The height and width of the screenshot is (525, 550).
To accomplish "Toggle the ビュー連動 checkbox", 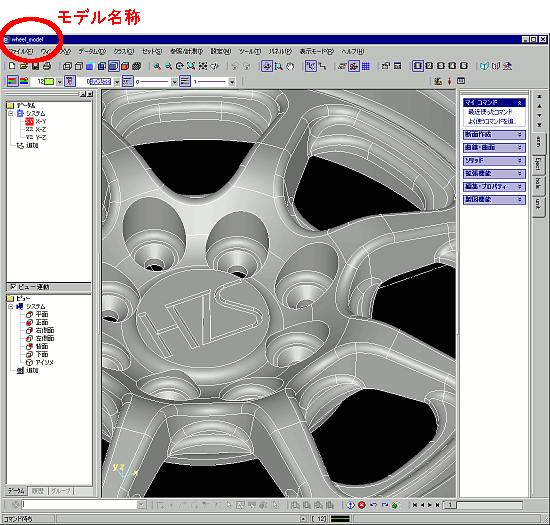I will [x=13, y=287].
